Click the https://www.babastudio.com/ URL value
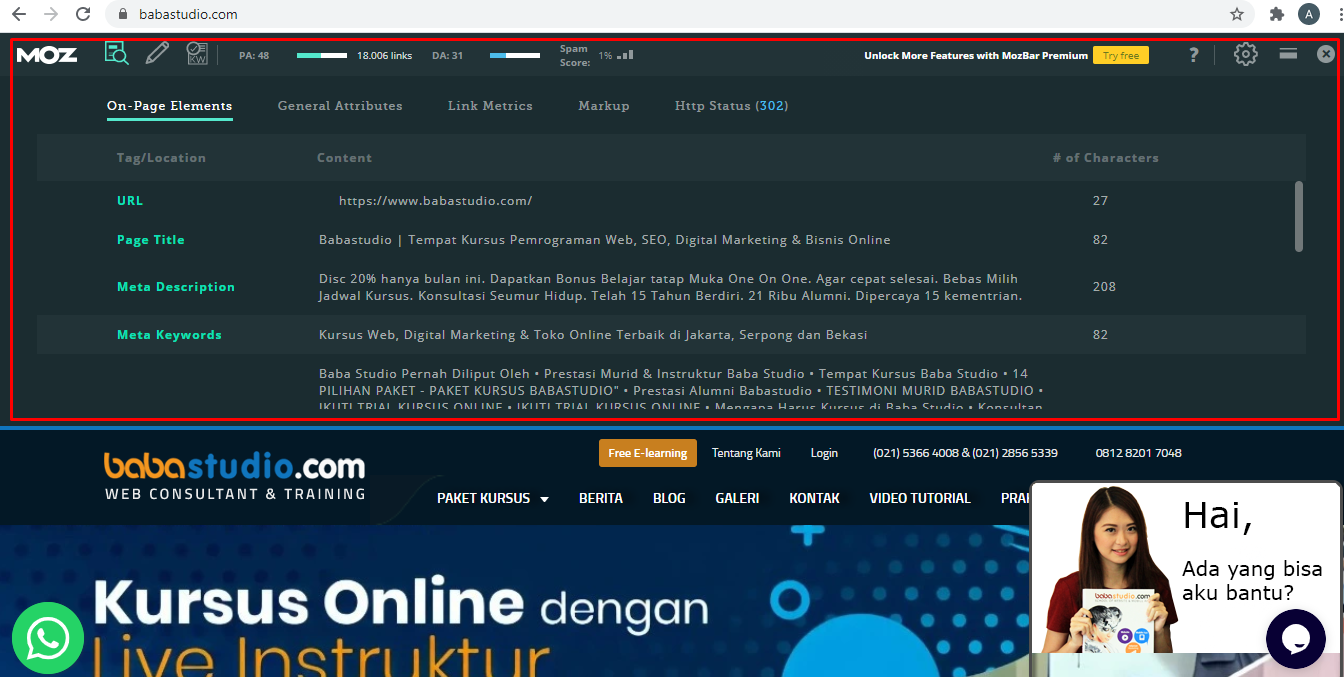 coord(435,201)
